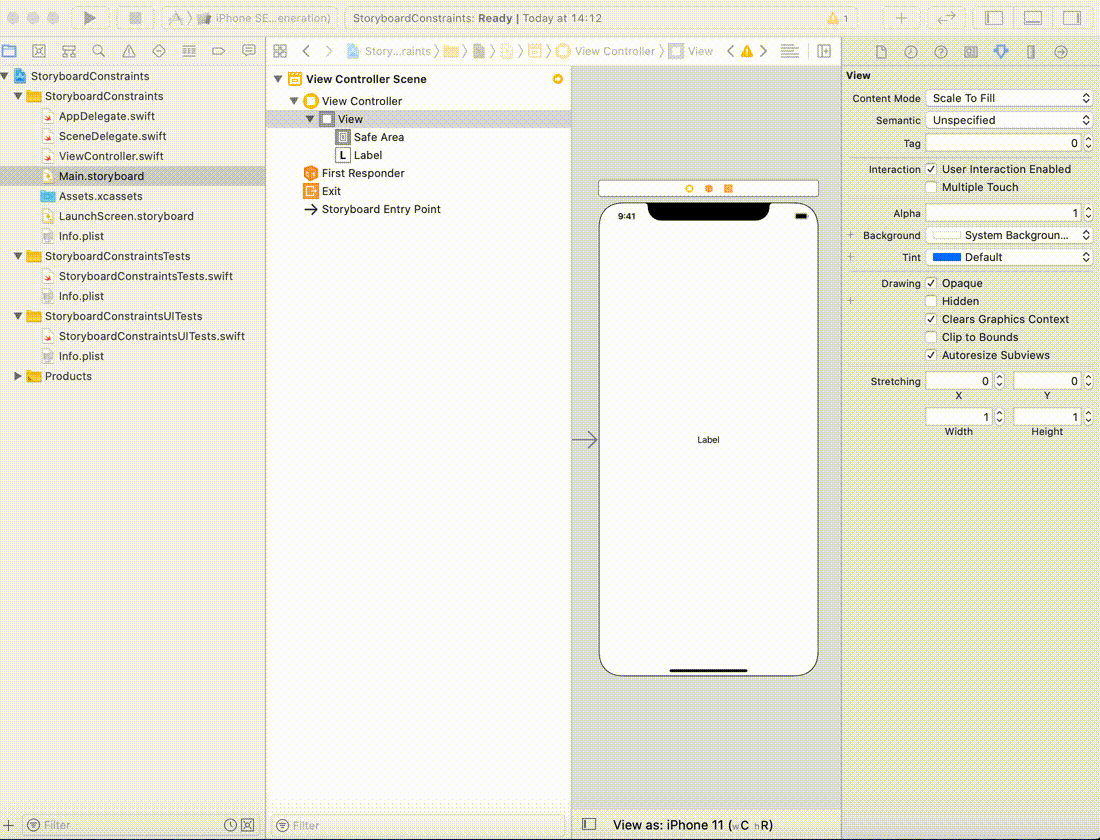Toggle Clears Graphics Context checkbox
This screenshot has height=840, width=1100.
tap(931, 319)
